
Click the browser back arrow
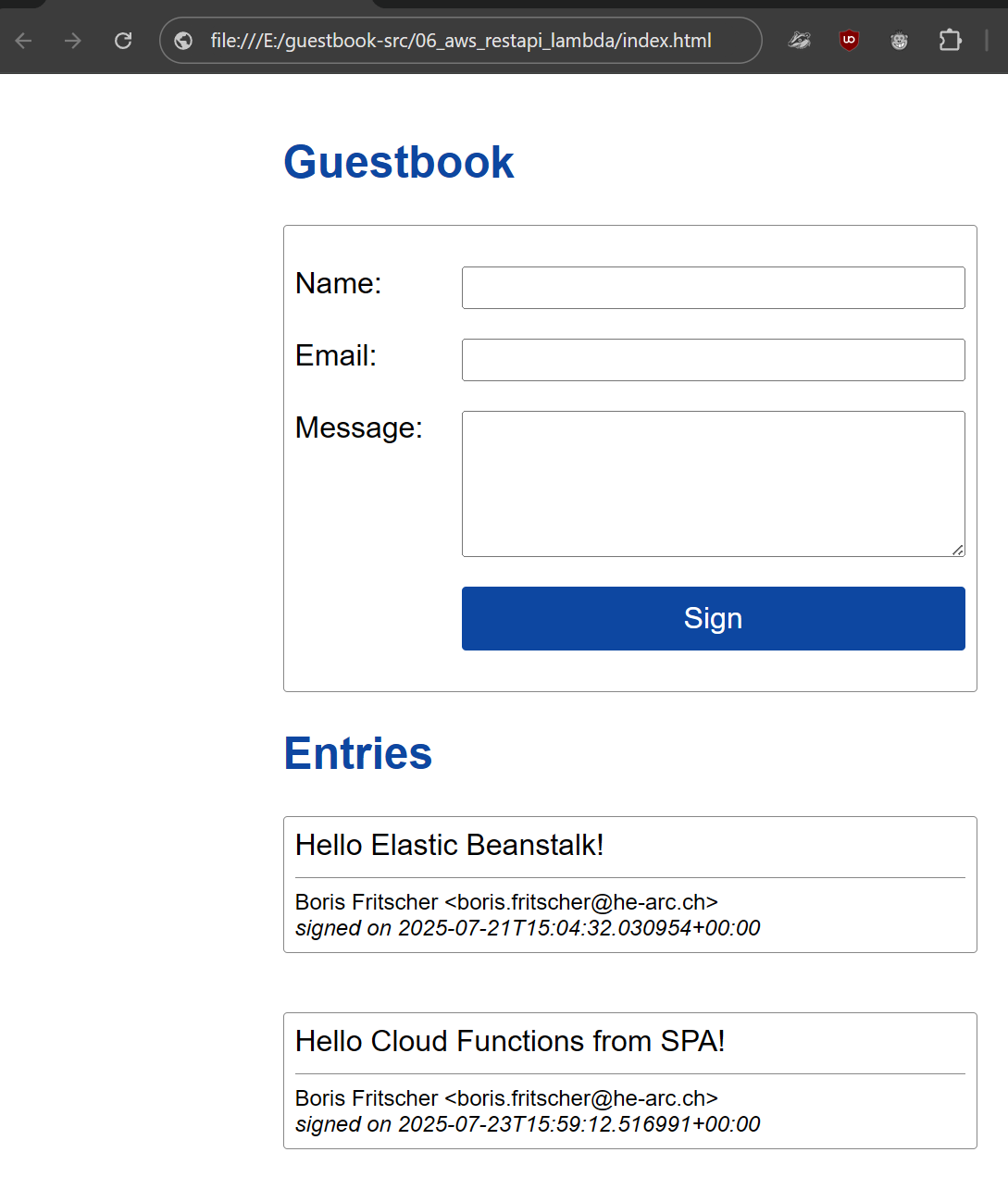click(24, 41)
